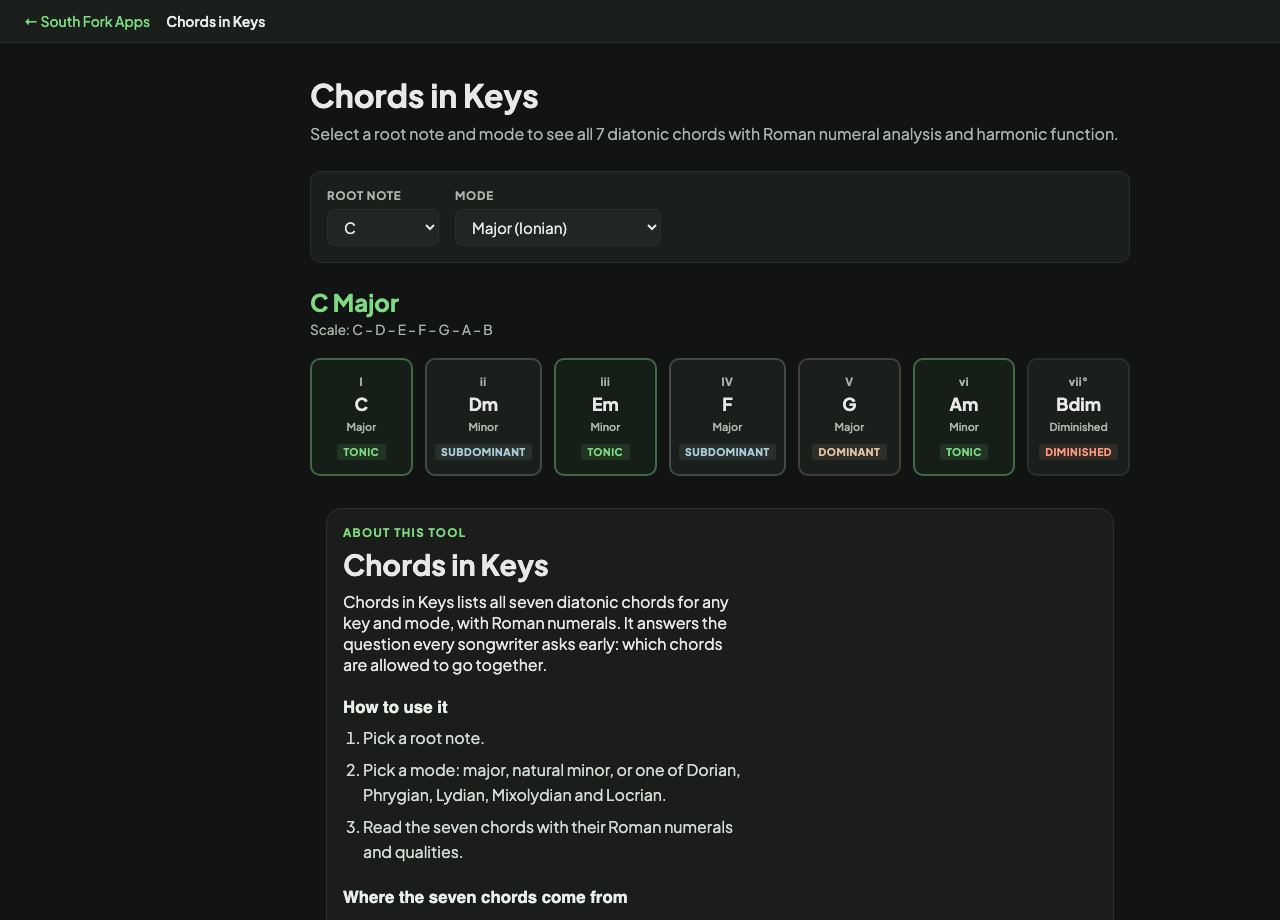Image resolution: width=1280 pixels, height=920 pixels.
Task: Click the 'C Major' key heading
Action: [355, 302]
